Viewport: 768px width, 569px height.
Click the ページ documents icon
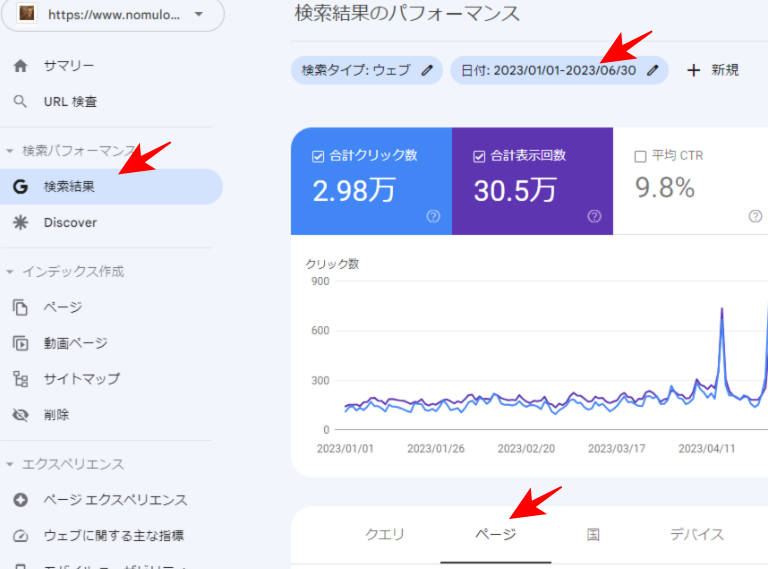(20, 308)
